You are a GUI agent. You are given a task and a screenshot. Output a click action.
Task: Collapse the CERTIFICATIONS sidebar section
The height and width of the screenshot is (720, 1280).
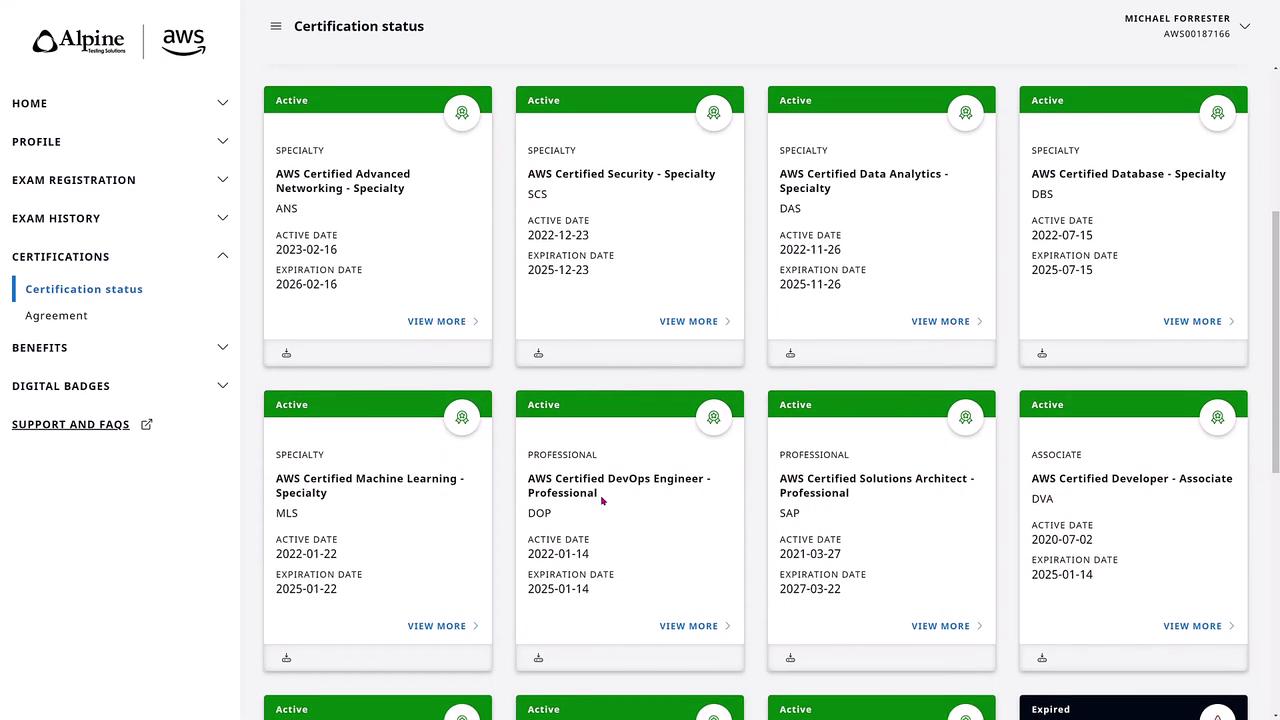[x=222, y=256]
